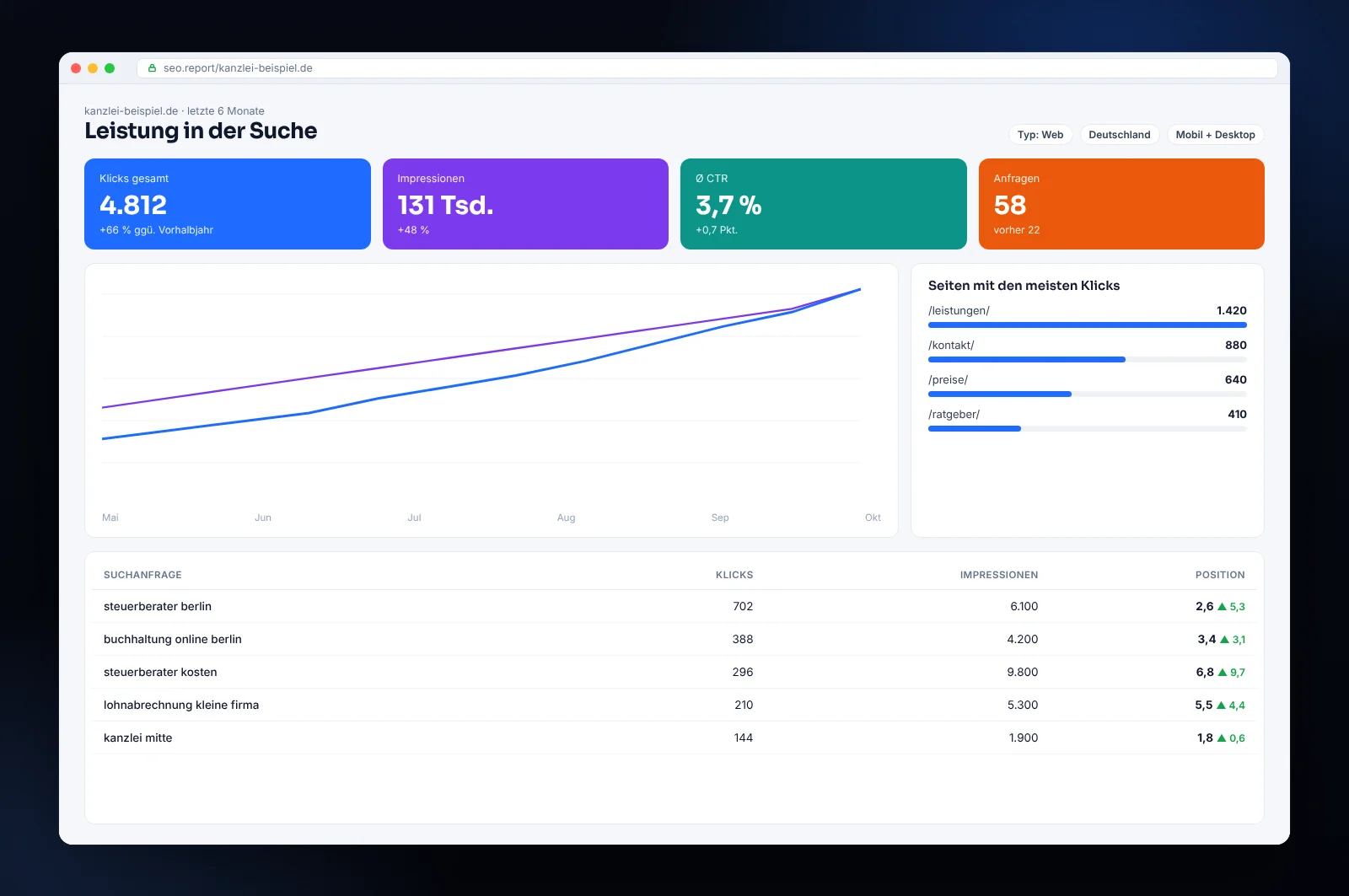The height and width of the screenshot is (896, 1349).
Task: Click the /preise/ page label
Action: click(948, 380)
